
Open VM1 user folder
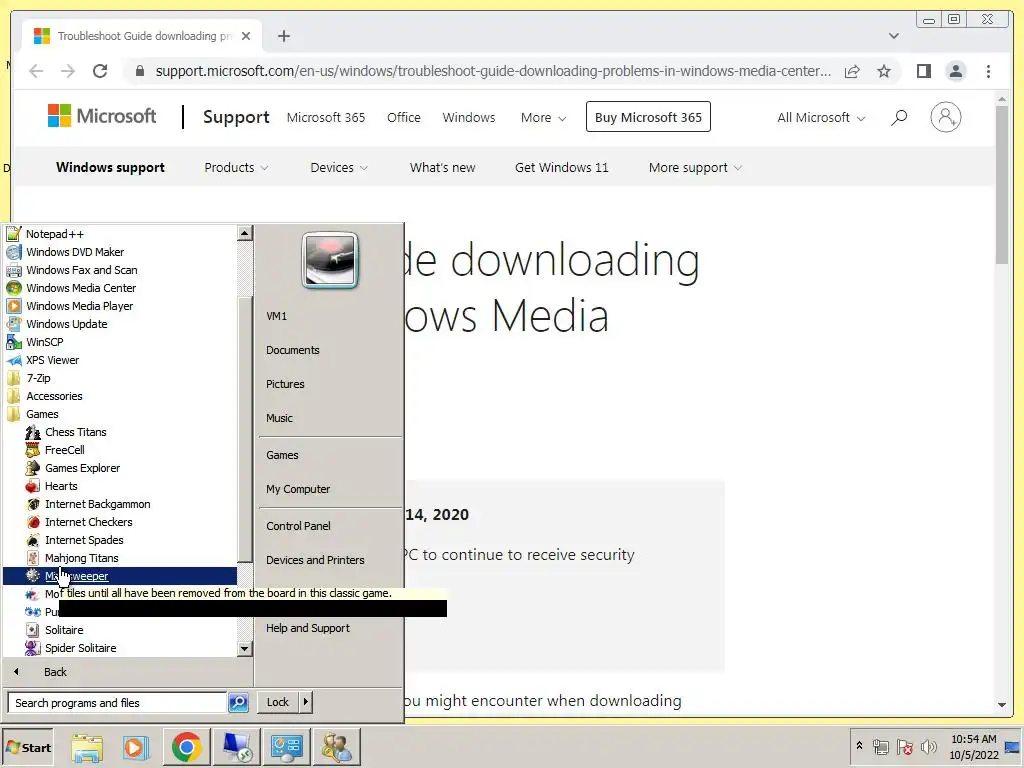[x=276, y=316]
